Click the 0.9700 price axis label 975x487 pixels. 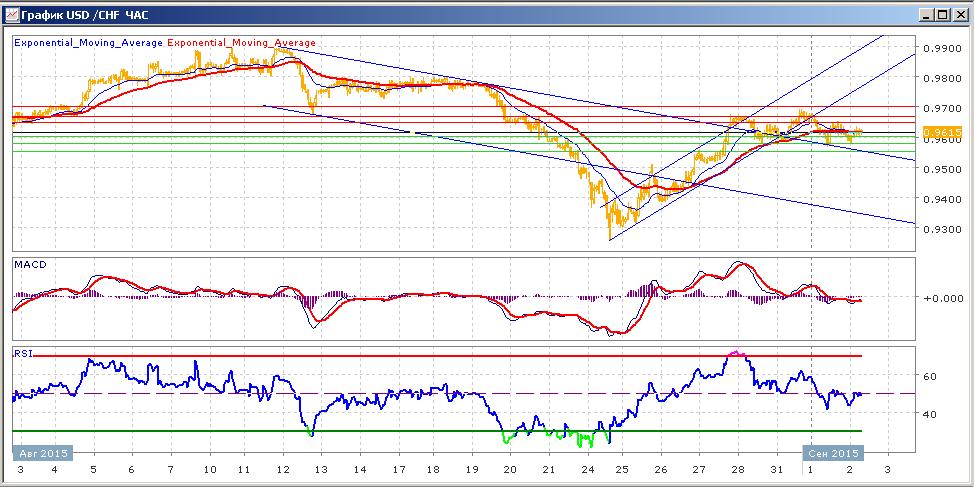(943, 109)
